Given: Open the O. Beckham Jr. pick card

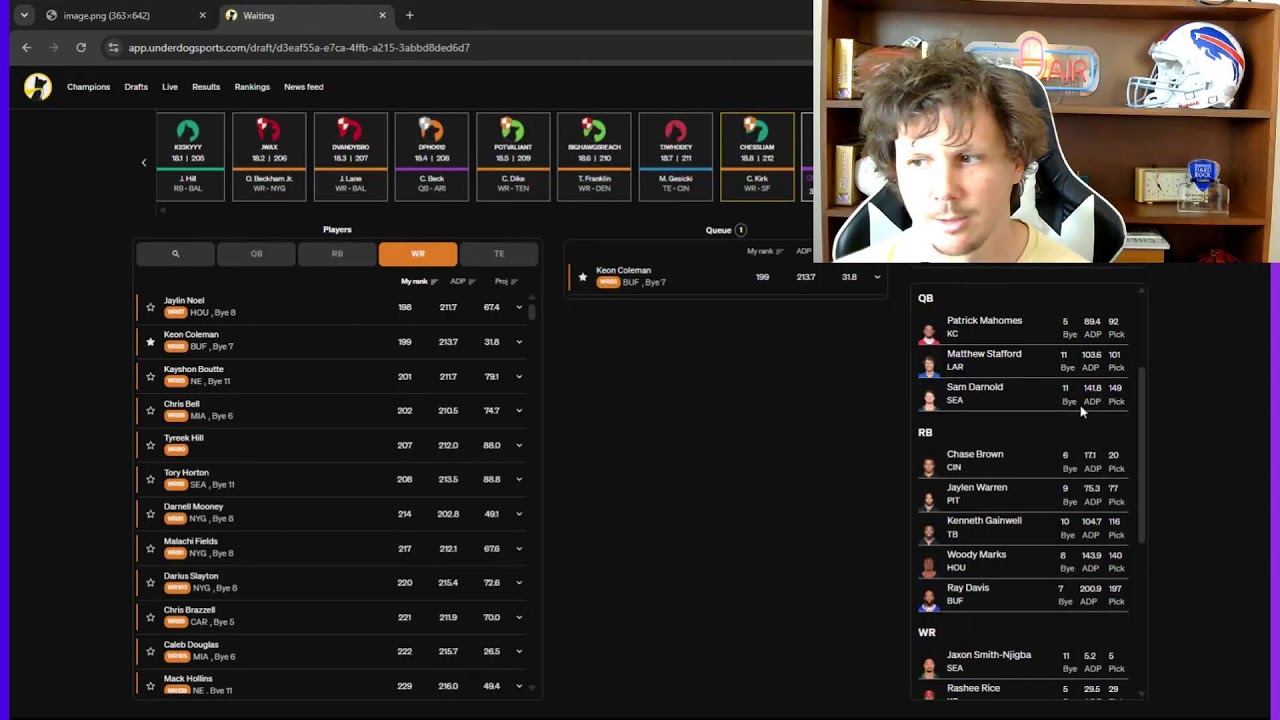Looking at the screenshot, I should click(269, 157).
